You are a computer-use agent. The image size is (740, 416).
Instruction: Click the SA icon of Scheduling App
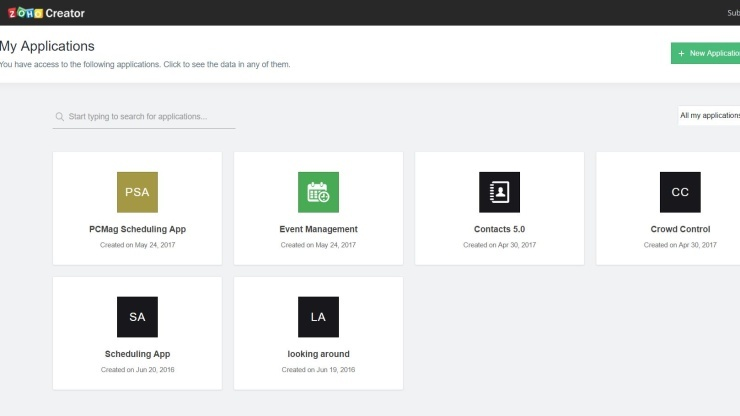click(137, 317)
